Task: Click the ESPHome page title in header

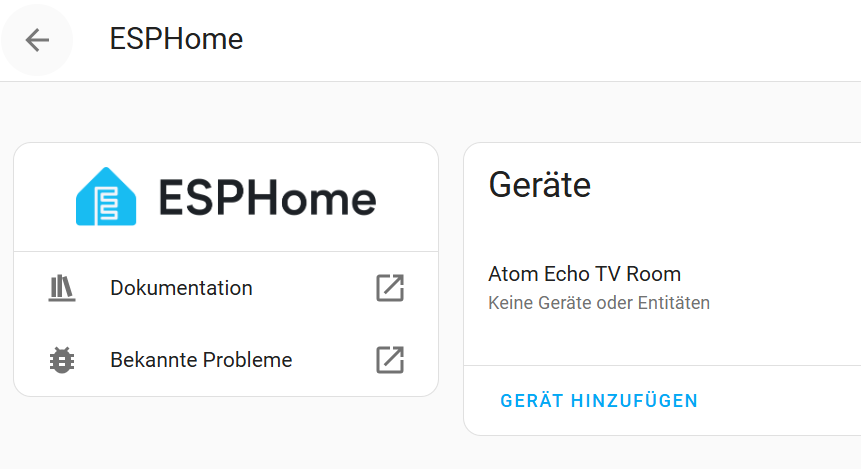Action: click(x=176, y=40)
